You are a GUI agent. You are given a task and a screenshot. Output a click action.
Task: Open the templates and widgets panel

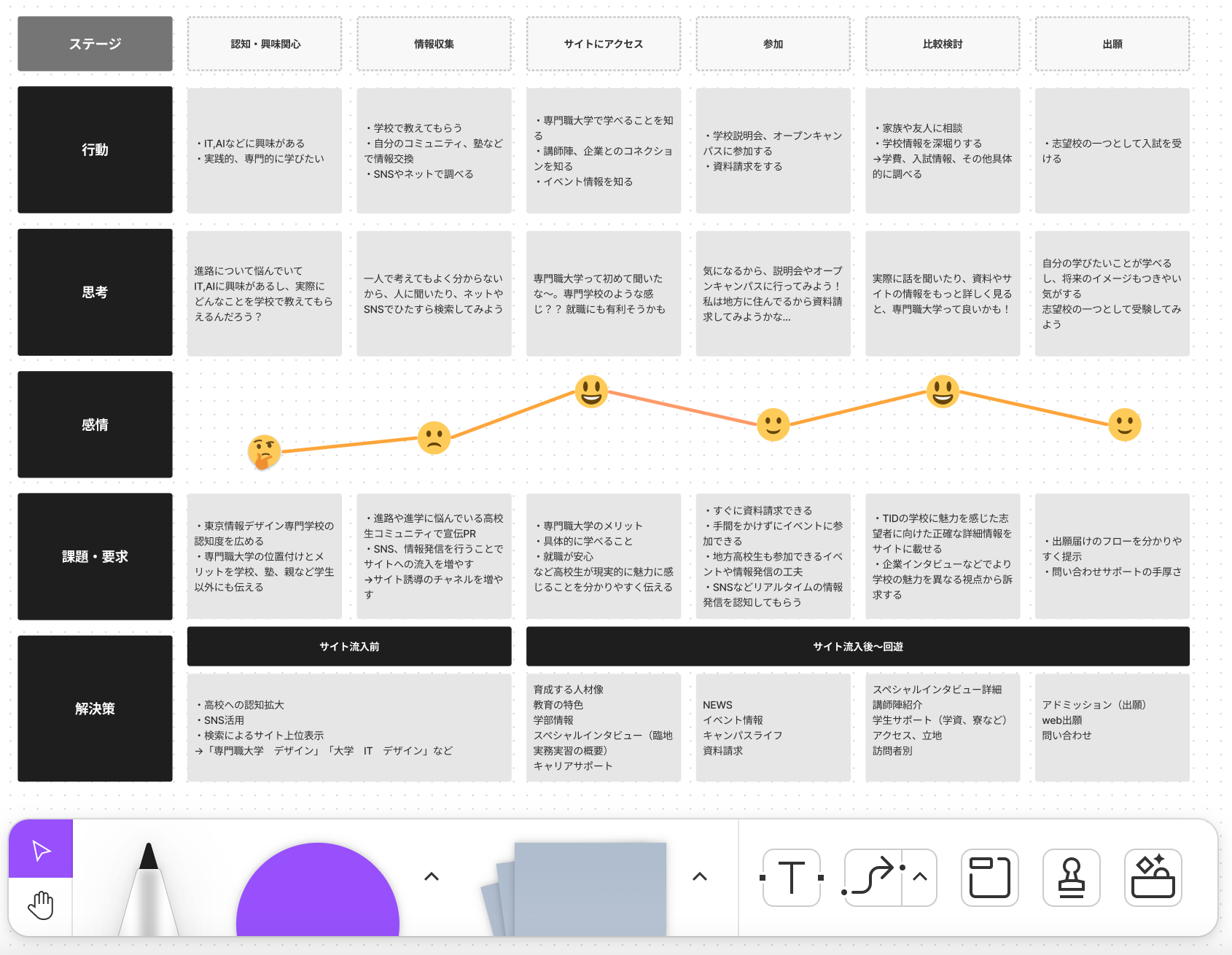[1153, 877]
